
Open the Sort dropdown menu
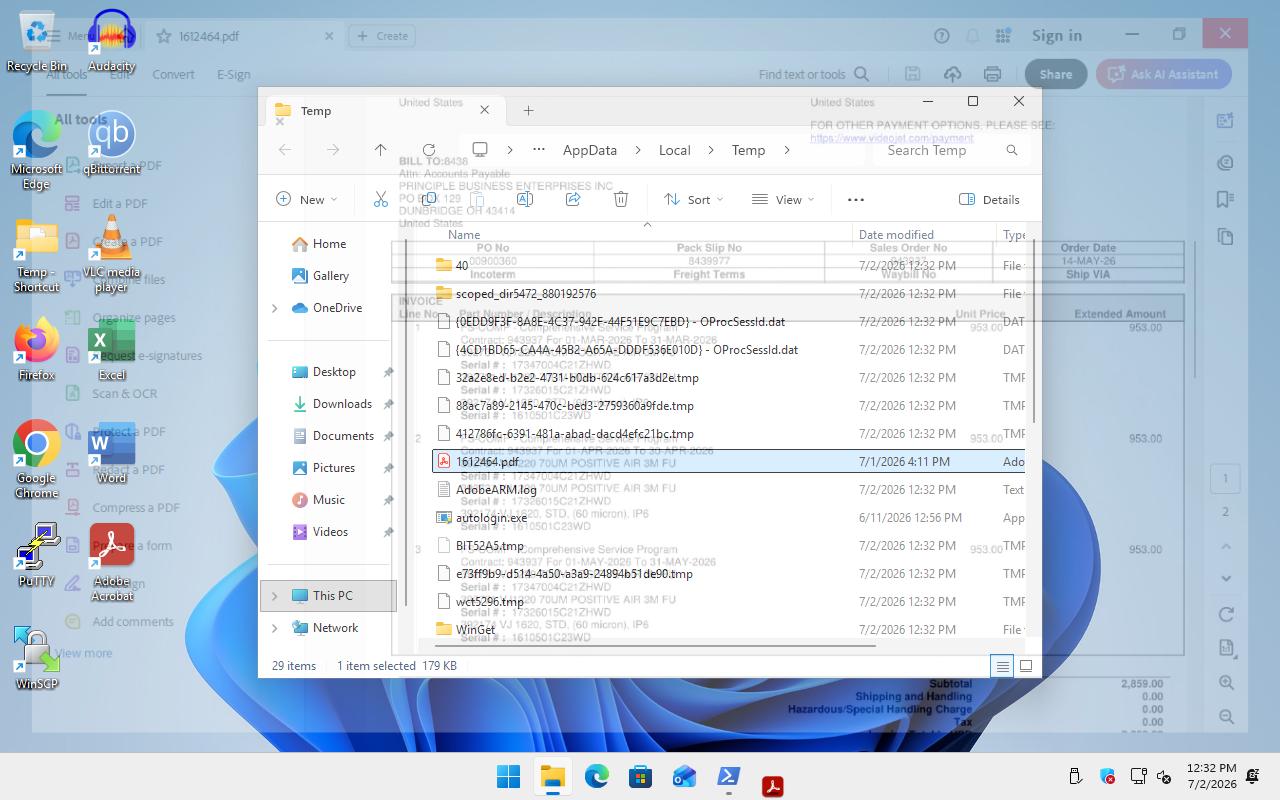click(694, 199)
